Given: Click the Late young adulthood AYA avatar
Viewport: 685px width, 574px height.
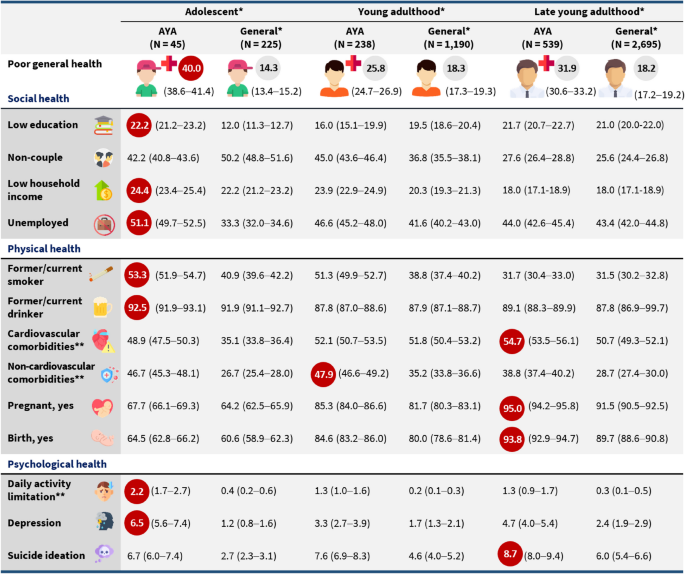Looking at the screenshot, I should [x=527, y=79].
